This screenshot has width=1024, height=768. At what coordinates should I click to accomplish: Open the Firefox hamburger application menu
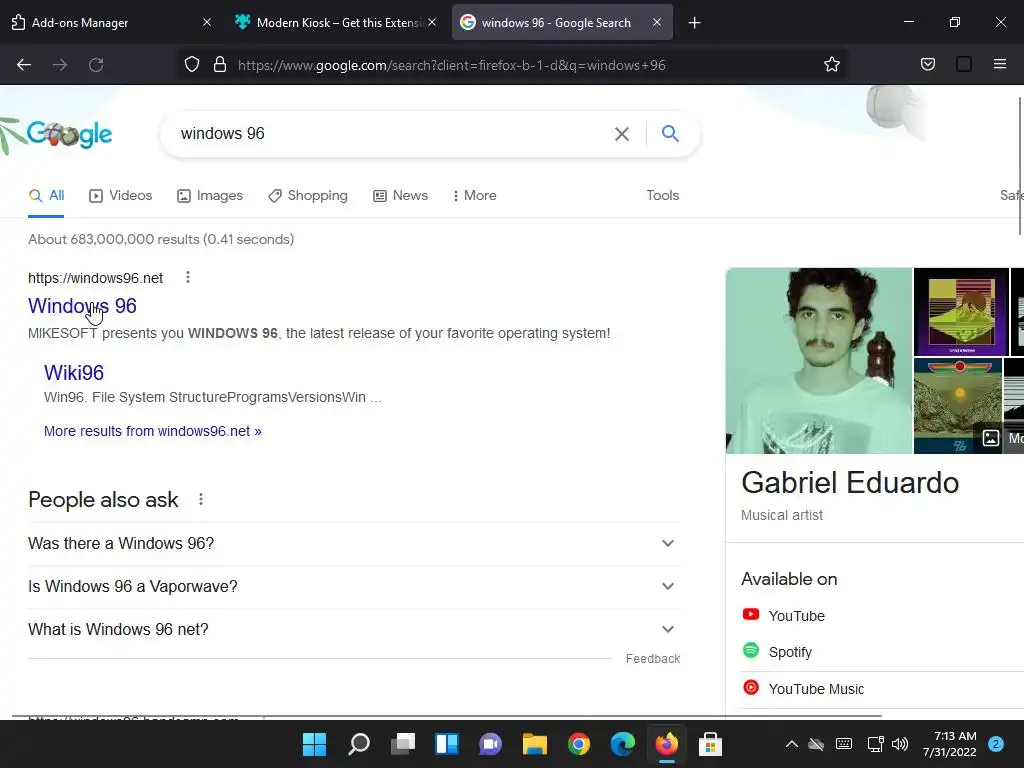(x=999, y=65)
